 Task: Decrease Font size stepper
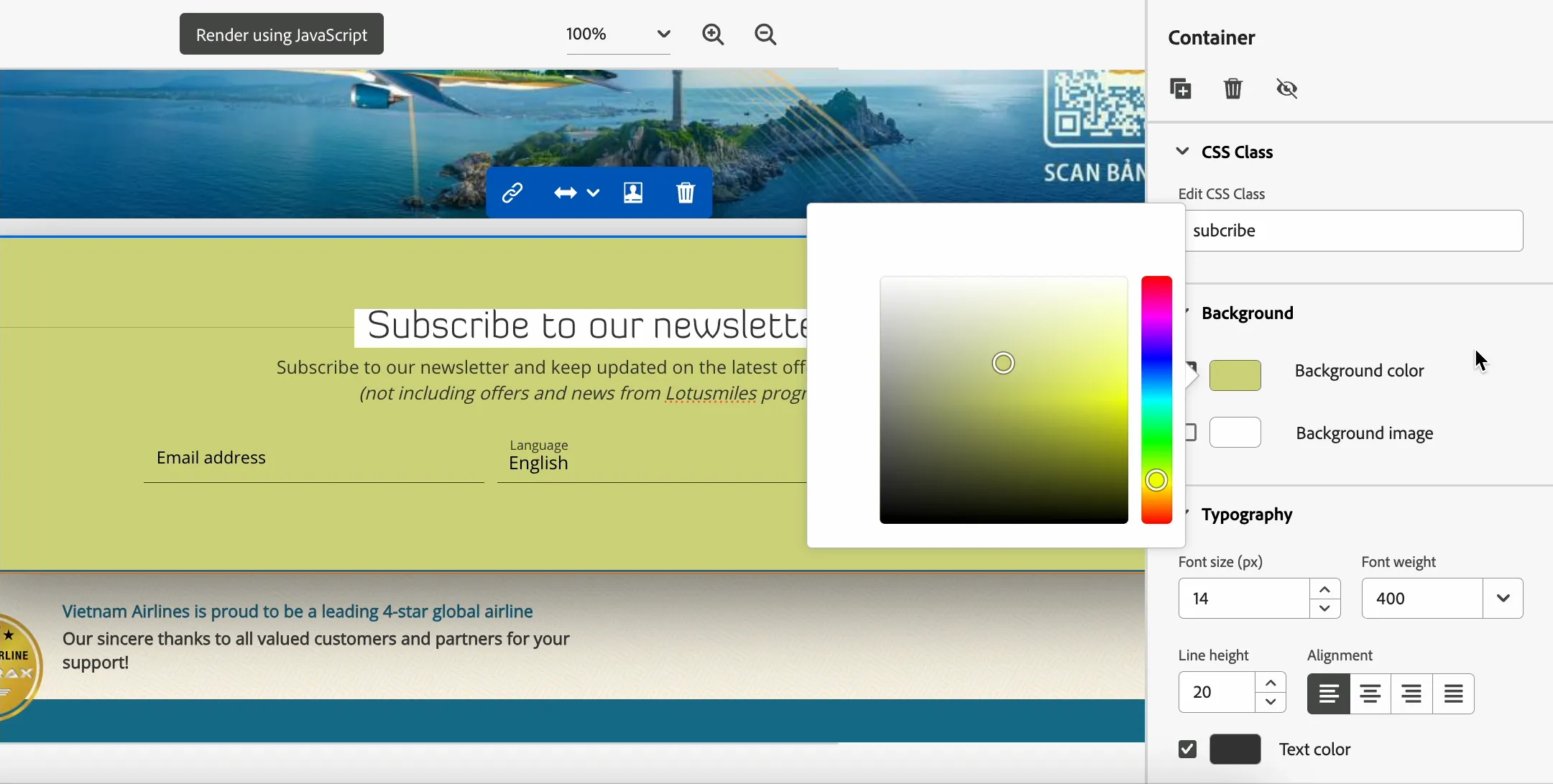click(1324, 608)
